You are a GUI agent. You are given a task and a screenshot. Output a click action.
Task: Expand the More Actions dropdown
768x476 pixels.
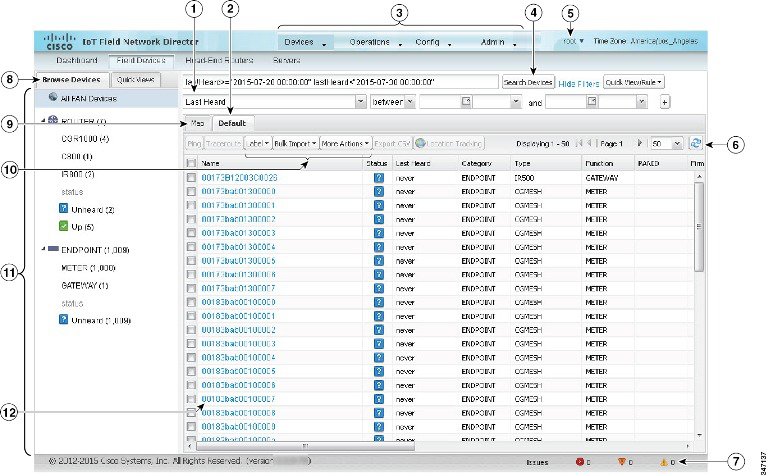coord(346,144)
